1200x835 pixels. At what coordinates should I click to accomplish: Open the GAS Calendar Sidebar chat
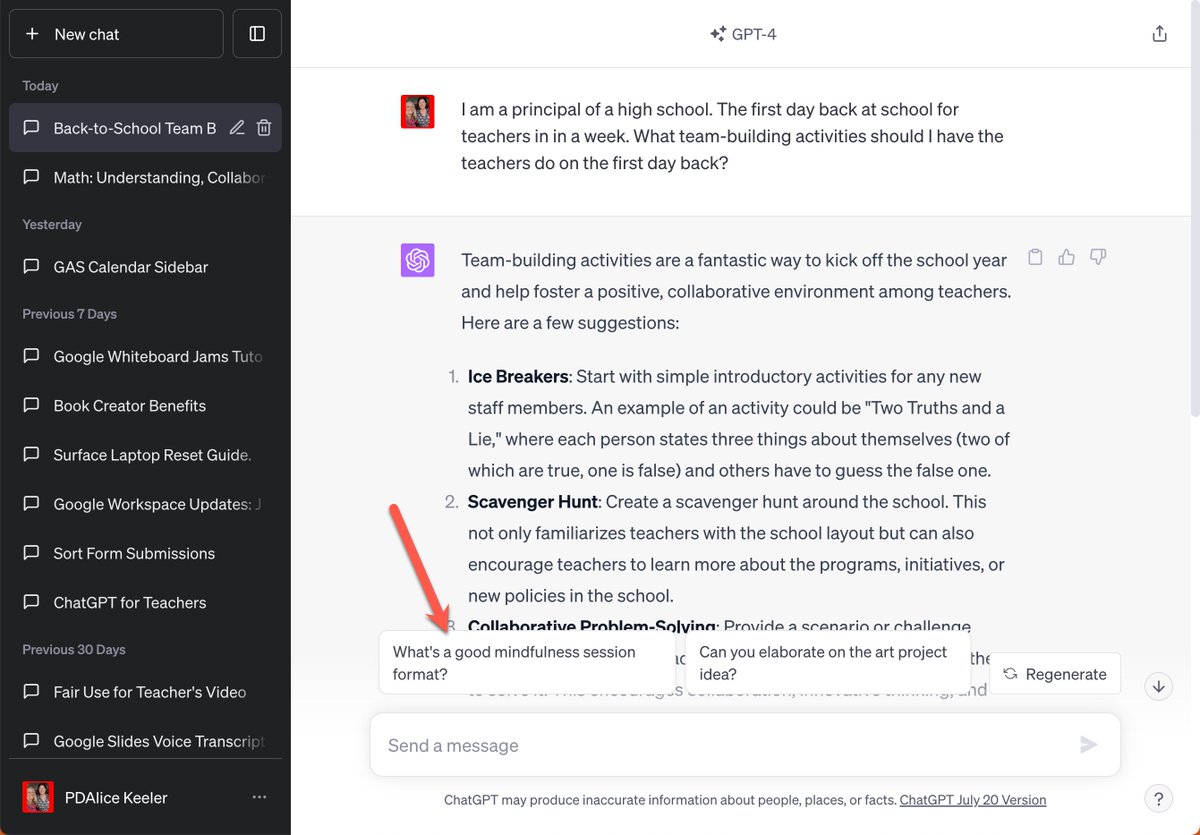[x=145, y=267]
